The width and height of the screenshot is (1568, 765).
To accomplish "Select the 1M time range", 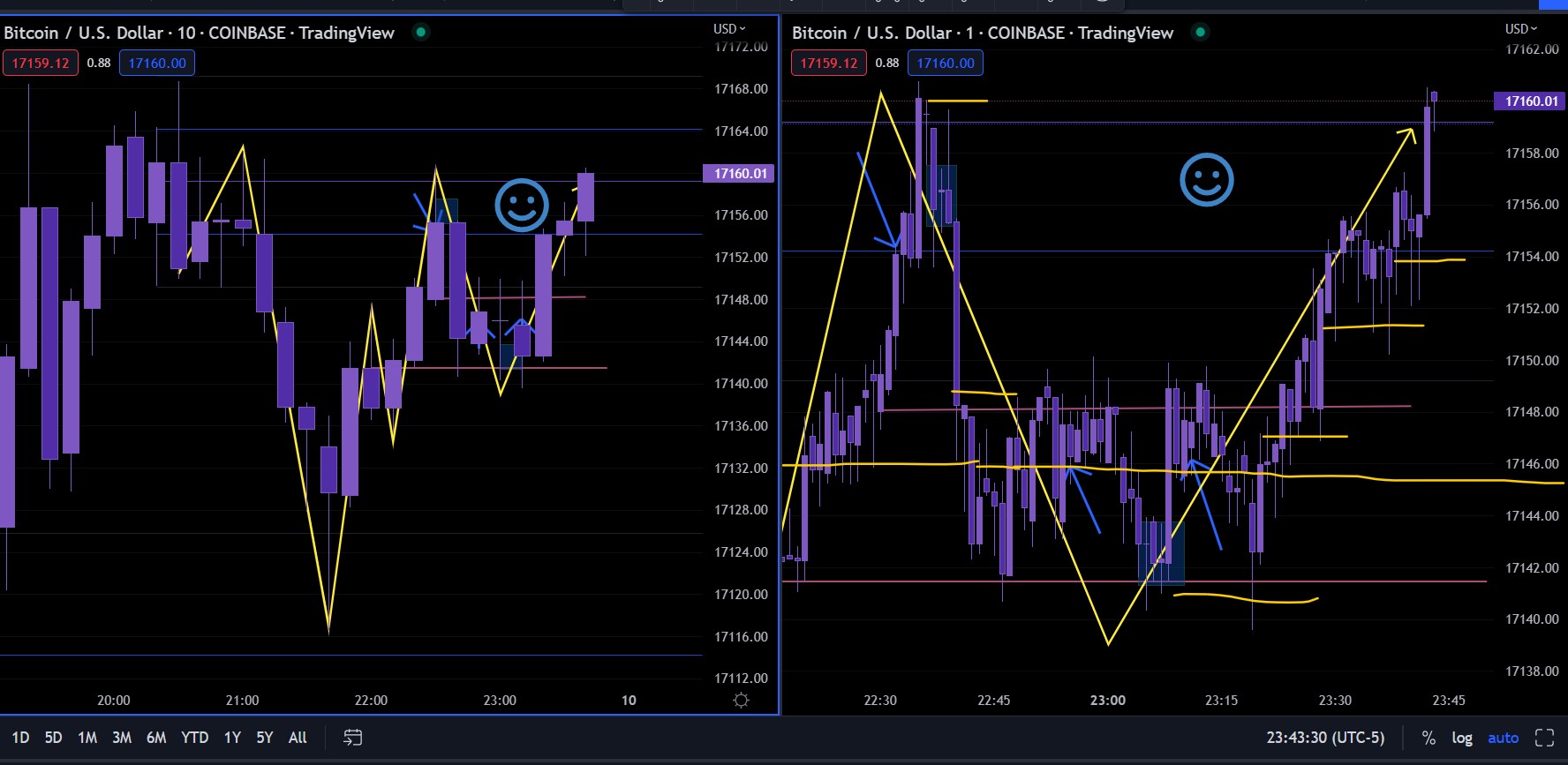I will (x=87, y=738).
